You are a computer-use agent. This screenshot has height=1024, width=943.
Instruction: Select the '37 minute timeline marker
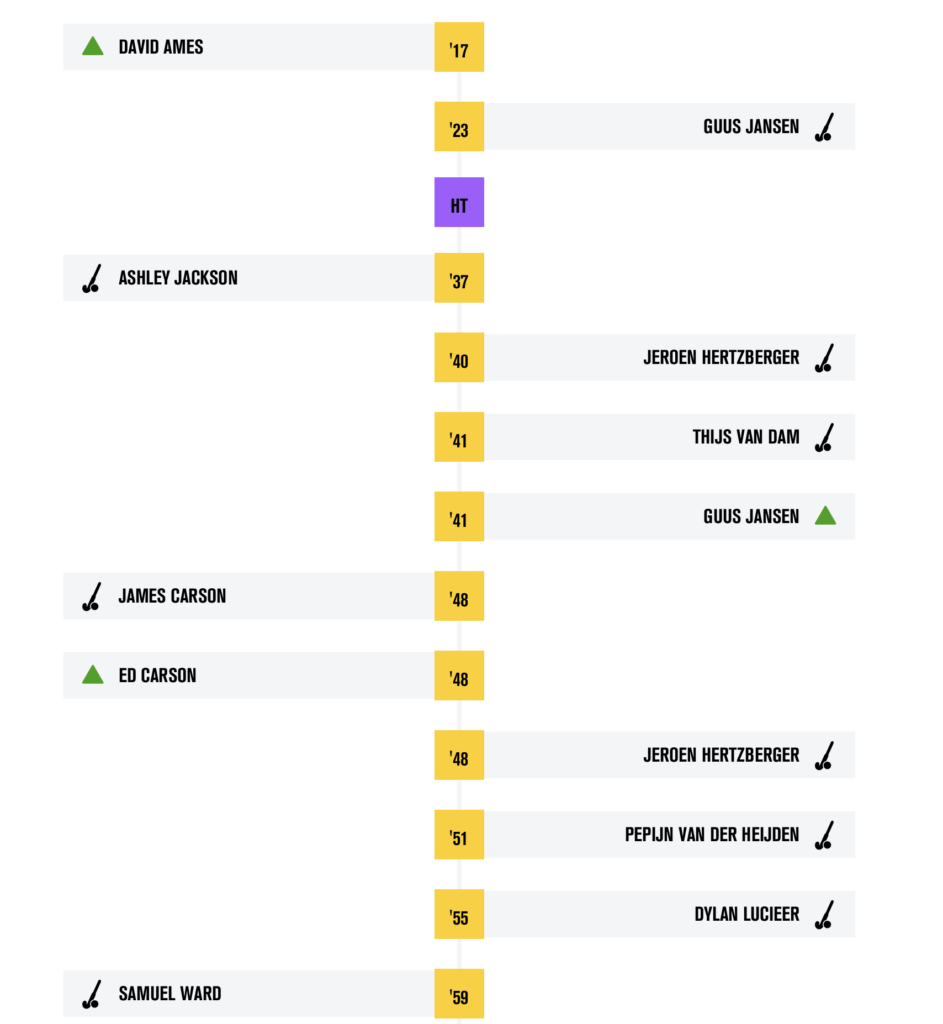coord(459,278)
